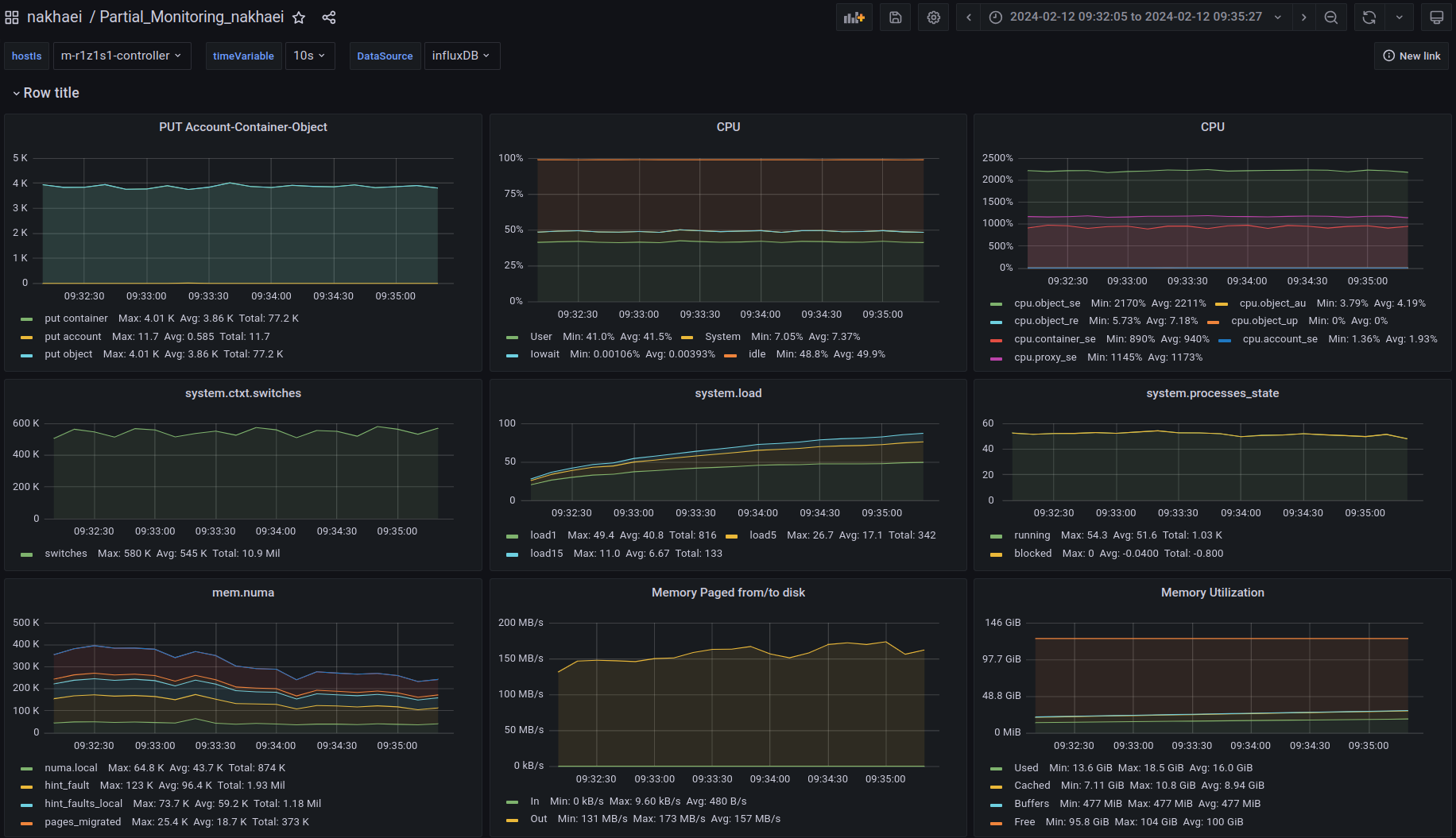Toggle the Cached series in Memory Utilization
This screenshot has height=838, width=1456.
1032,786
